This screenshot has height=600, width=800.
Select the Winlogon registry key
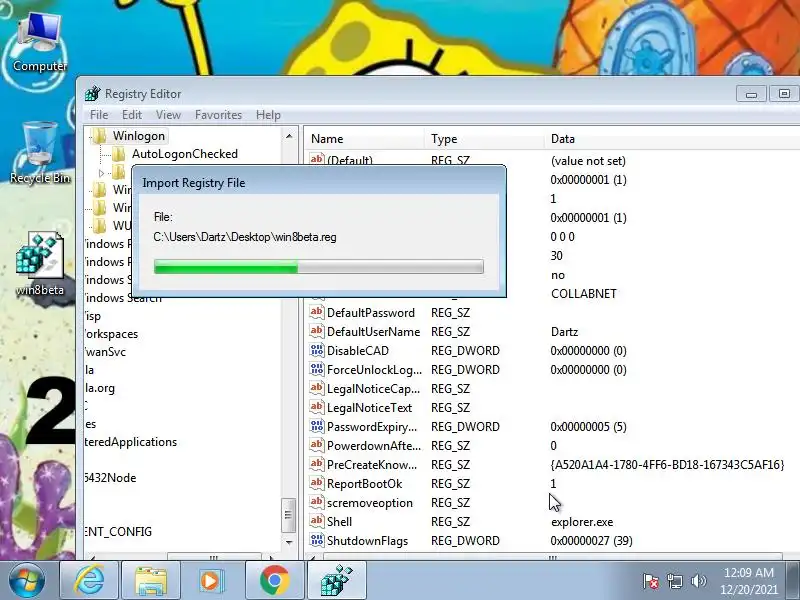(139, 136)
